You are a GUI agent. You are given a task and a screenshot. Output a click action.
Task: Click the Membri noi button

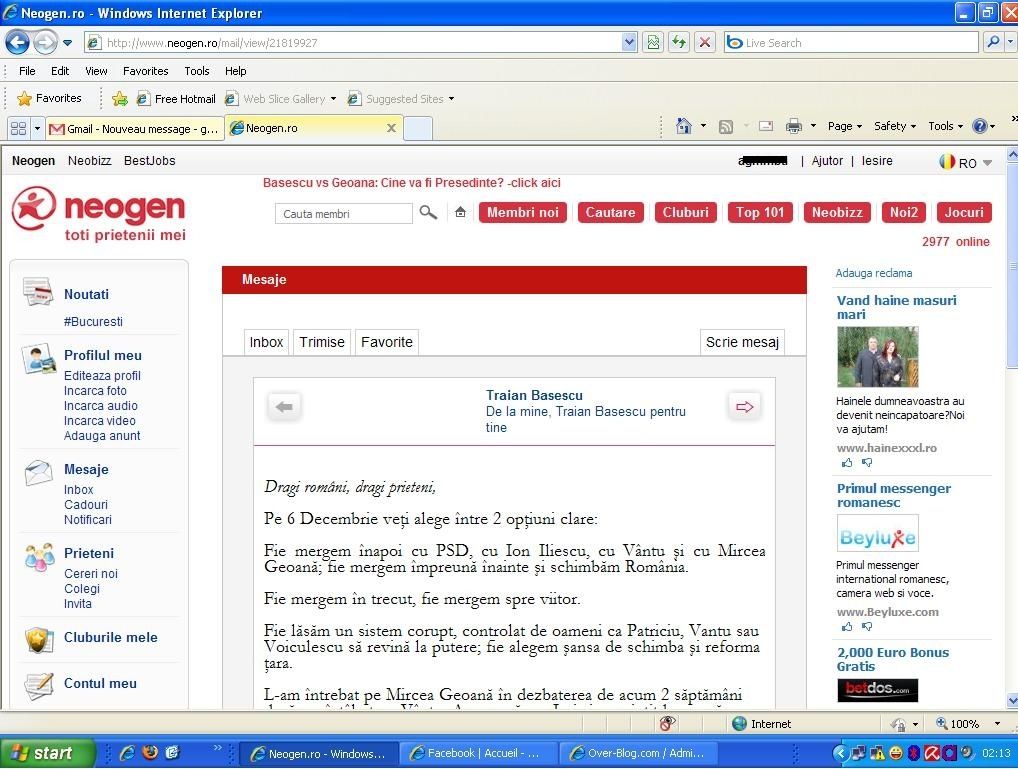(x=523, y=212)
